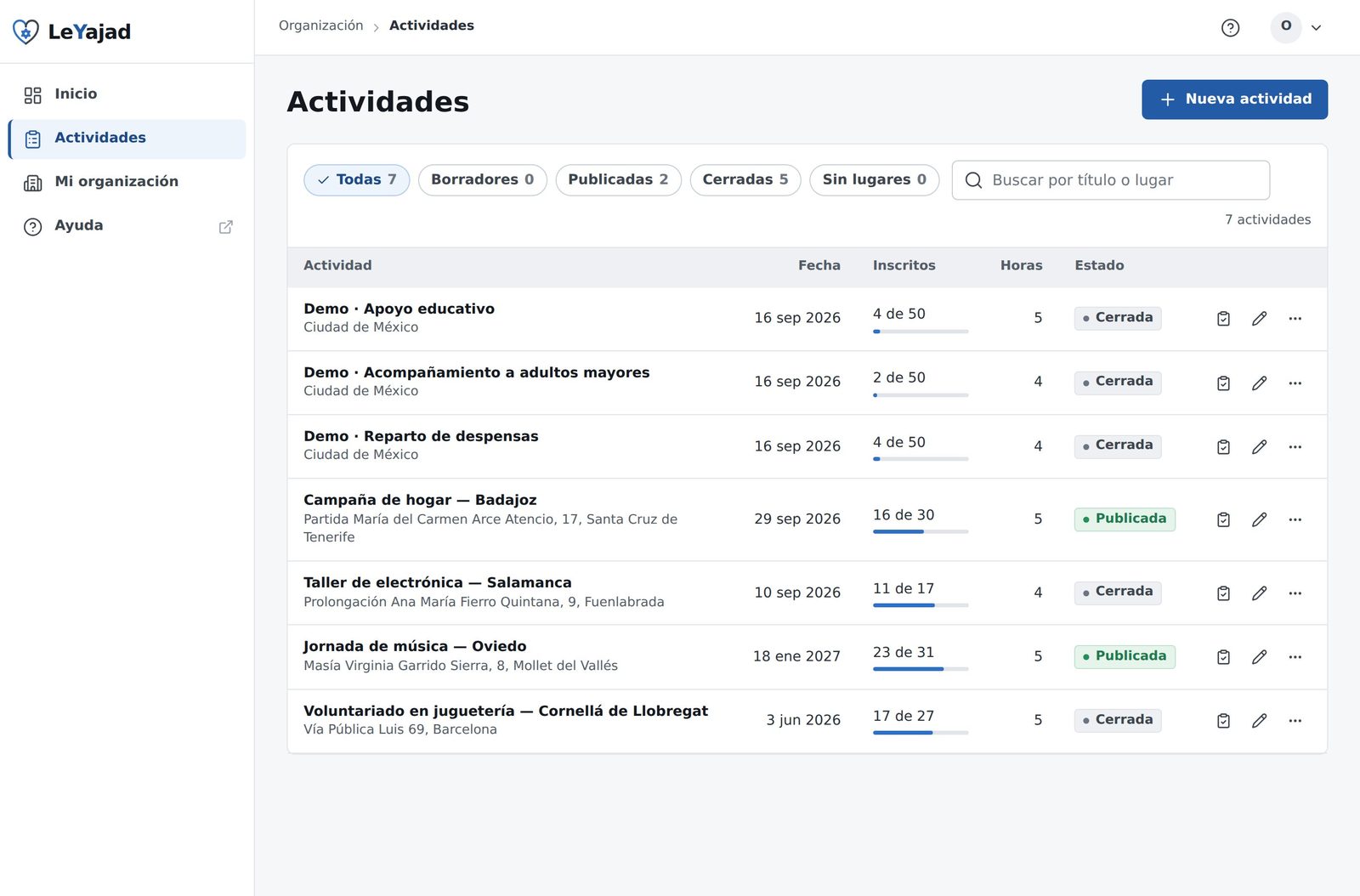
Task: Filter by Borradores
Action: pyautogui.click(x=482, y=179)
